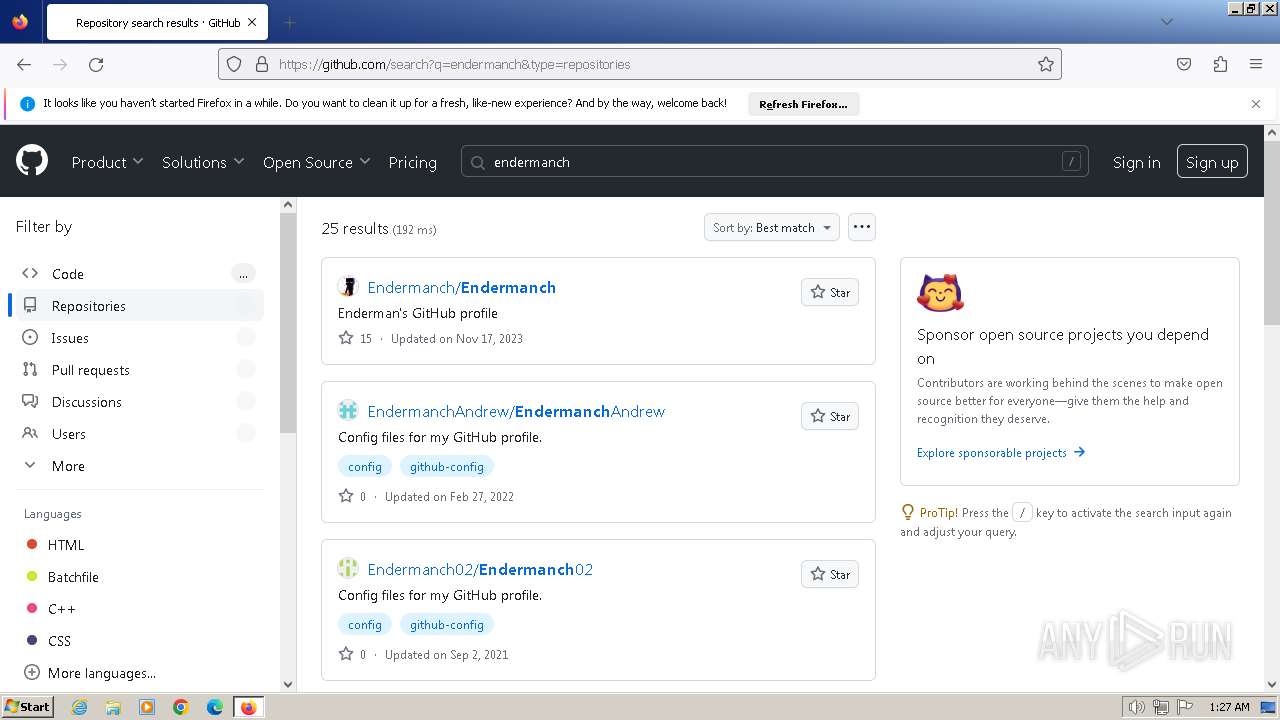
Task: Open the three-dot search options menu
Action: coord(862,227)
